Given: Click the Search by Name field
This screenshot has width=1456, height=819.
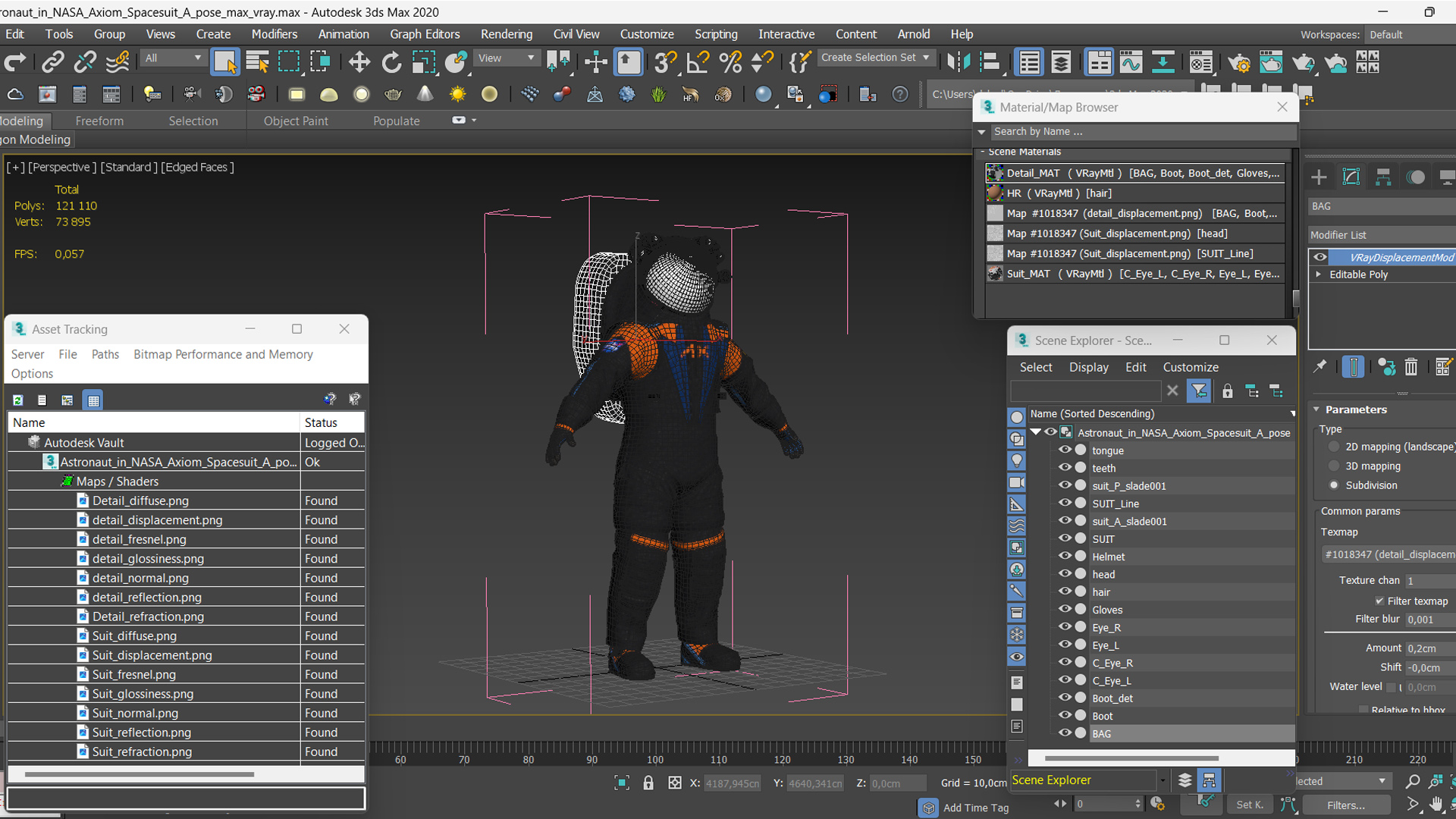Looking at the screenshot, I should [x=1144, y=131].
